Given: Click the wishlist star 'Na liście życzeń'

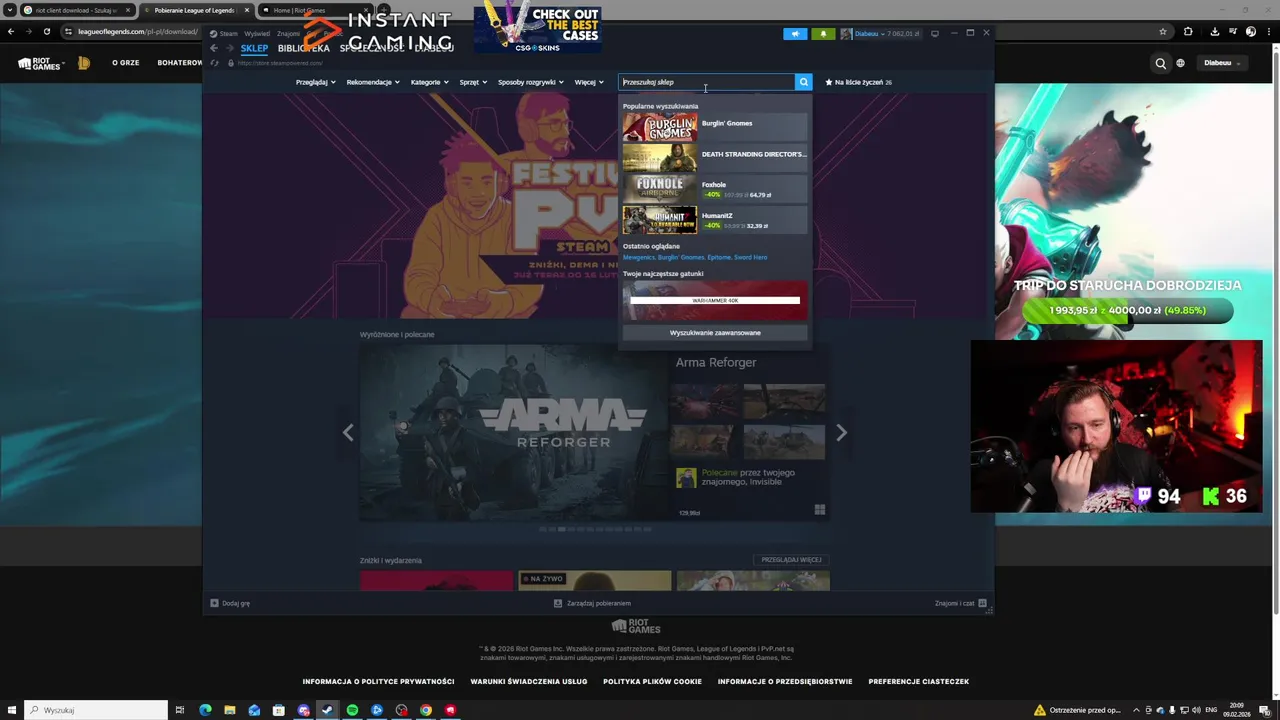Looking at the screenshot, I should (x=829, y=82).
